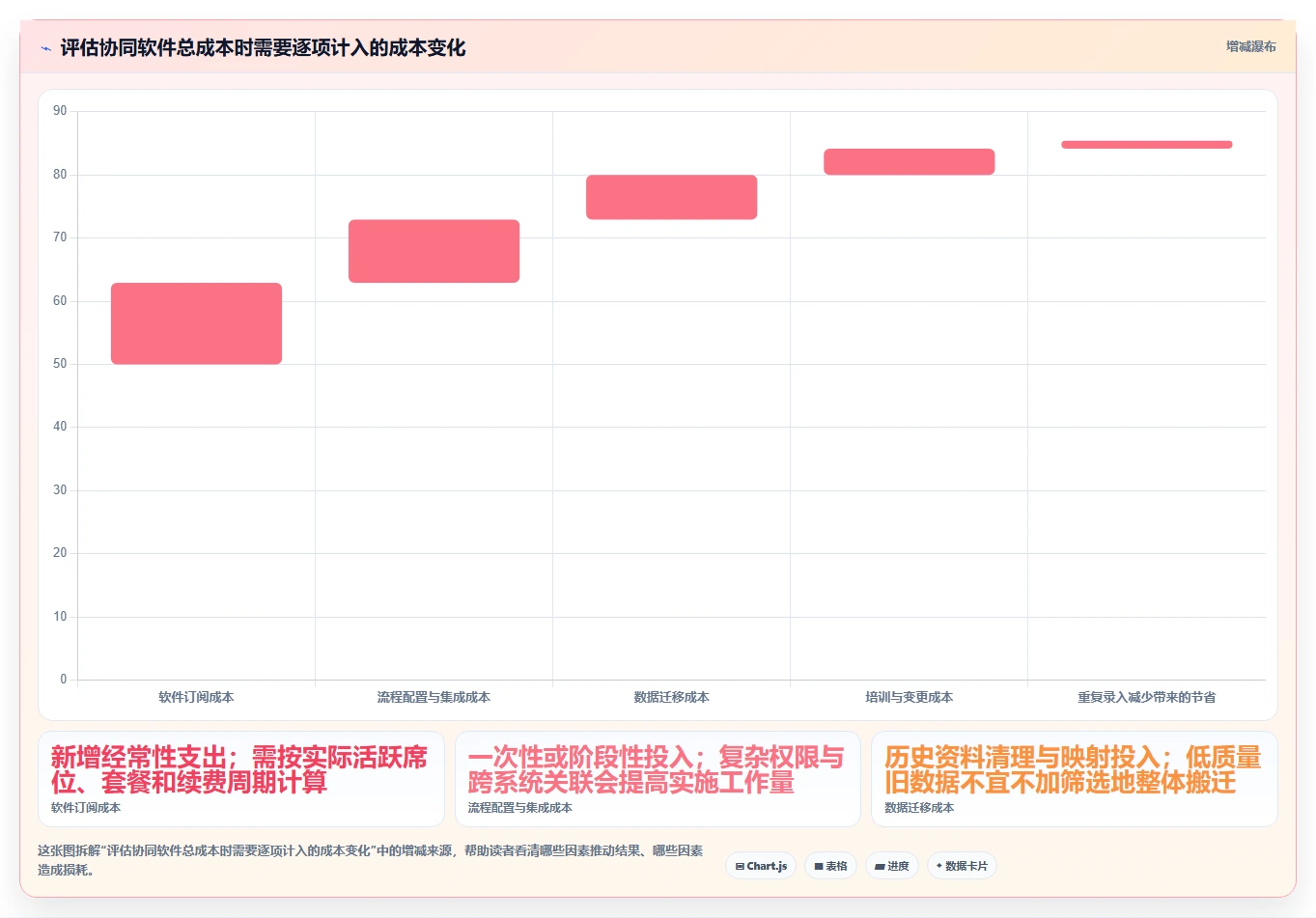Click the description text beginning 这张图拆解
The height and width of the screenshot is (918, 1316).
(371, 860)
